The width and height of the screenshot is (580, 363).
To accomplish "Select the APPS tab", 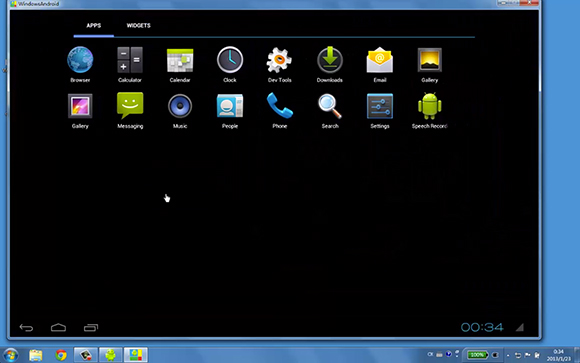I will pos(94,26).
